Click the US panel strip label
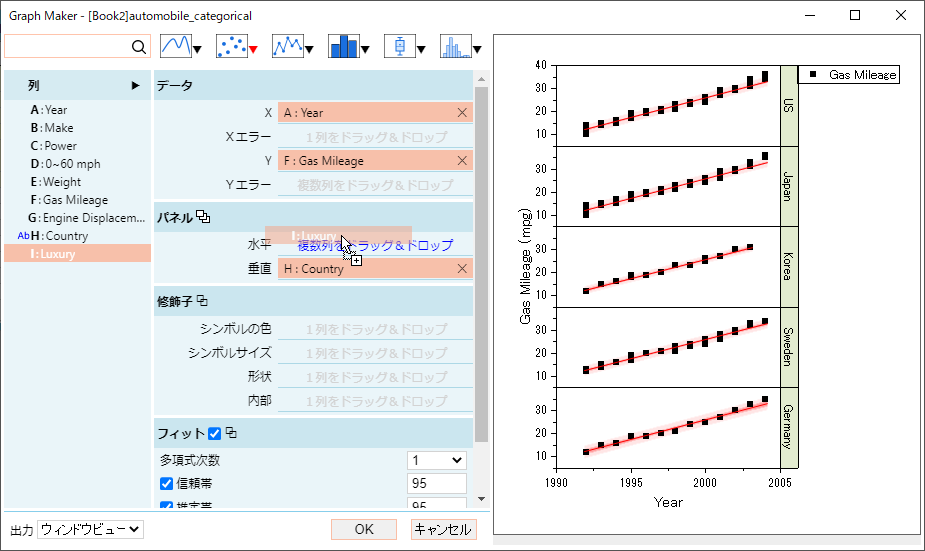This screenshot has height=551, width=925. (x=789, y=106)
